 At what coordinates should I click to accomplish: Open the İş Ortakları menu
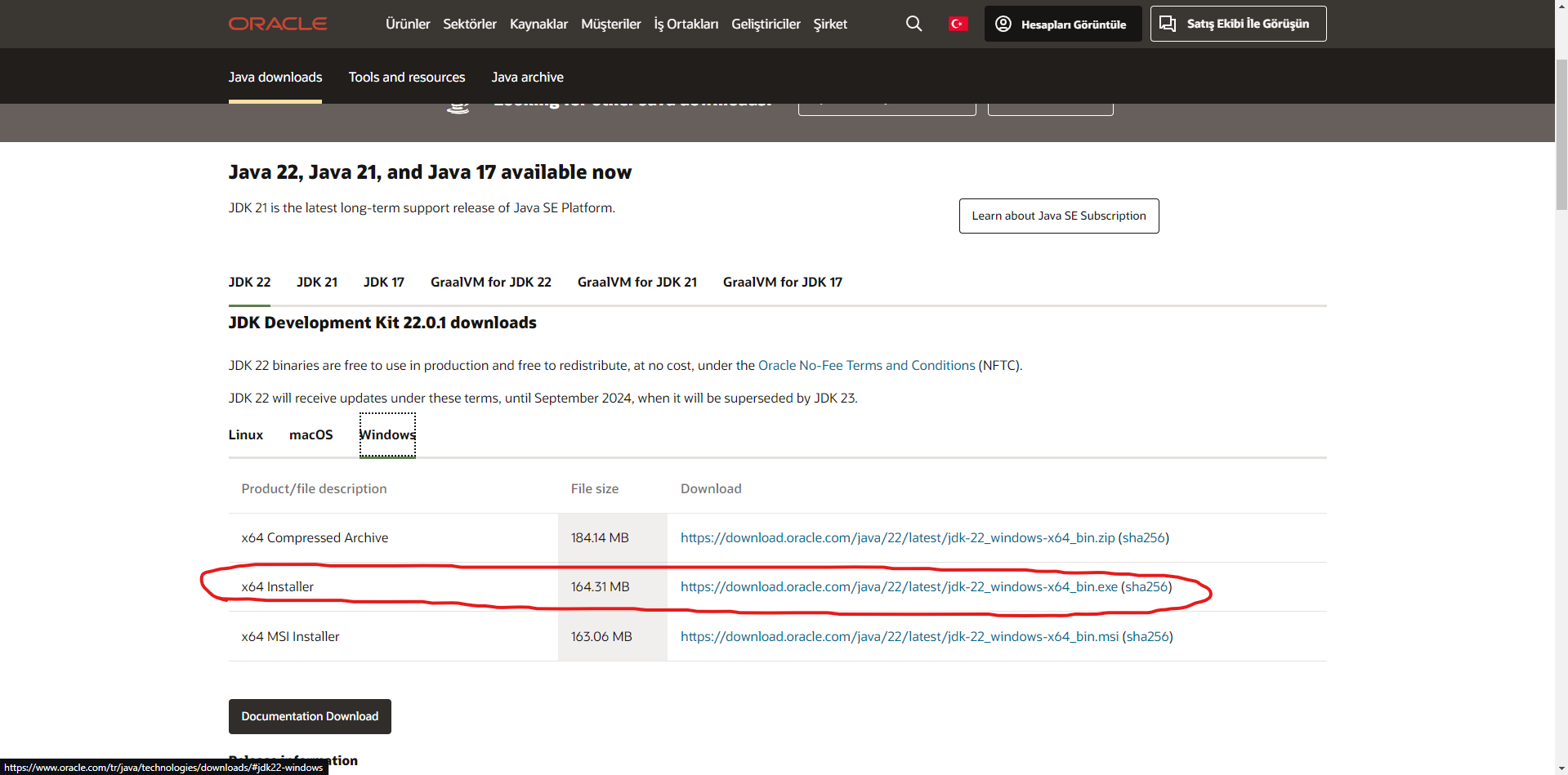686,24
